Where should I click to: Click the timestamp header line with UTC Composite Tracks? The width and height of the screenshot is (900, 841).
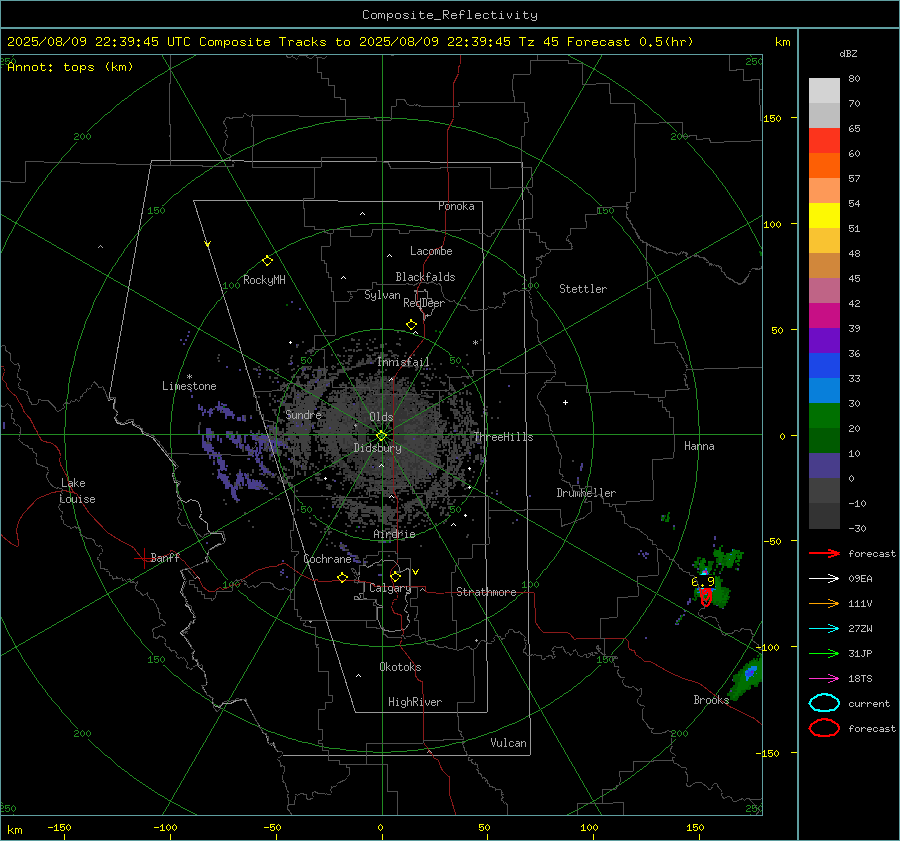pyautogui.click(x=350, y=42)
